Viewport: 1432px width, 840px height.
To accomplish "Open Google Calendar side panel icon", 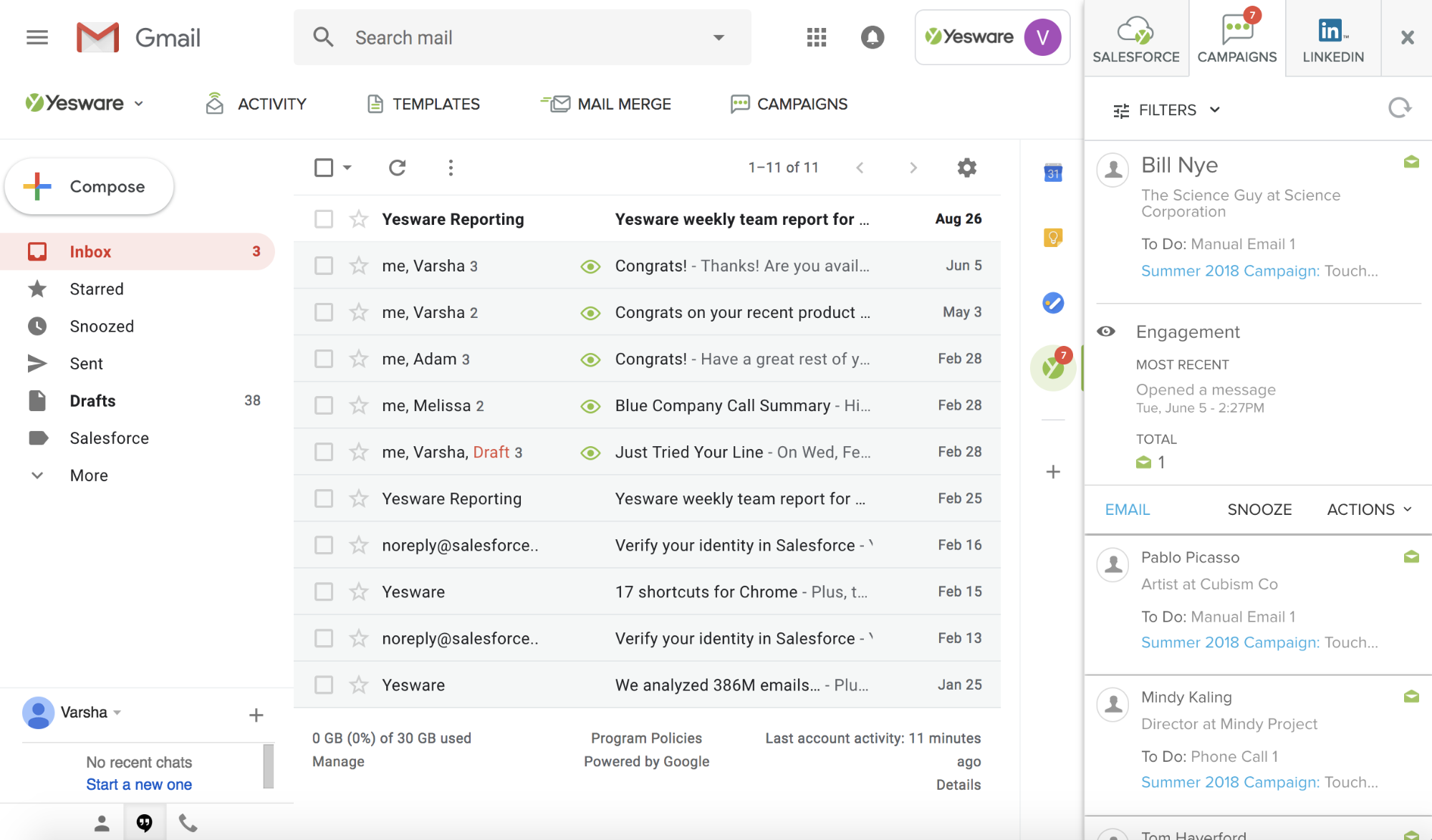I will 1052,173.
